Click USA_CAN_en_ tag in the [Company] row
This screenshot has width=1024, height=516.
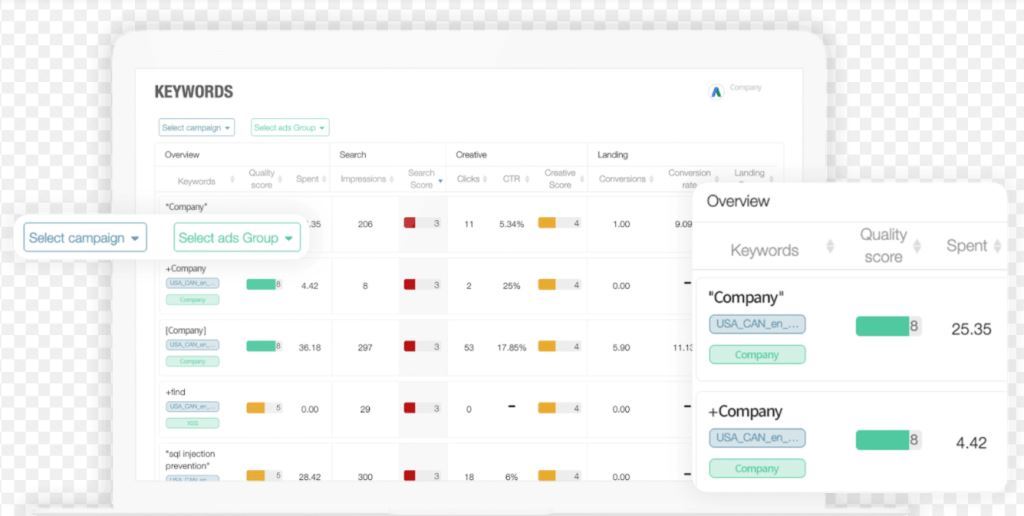[193, 345]
